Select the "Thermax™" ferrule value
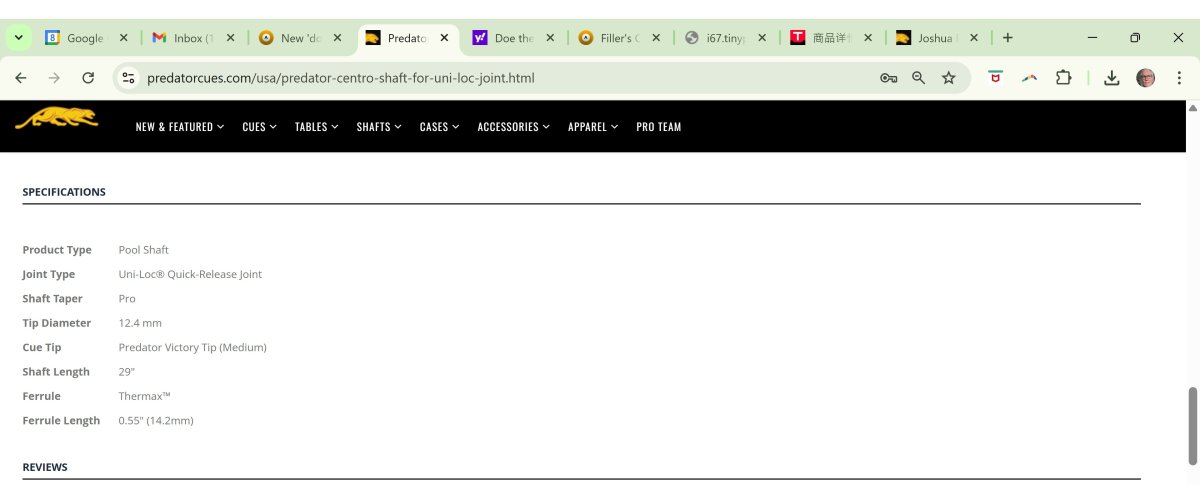 (145, 396)
